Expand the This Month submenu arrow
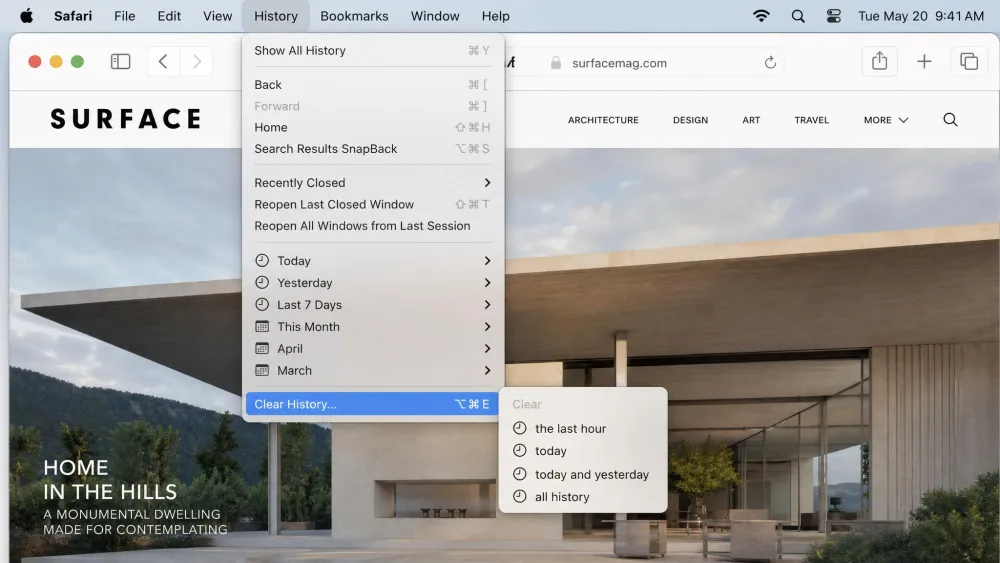The image size is (1000, 563). pyautogui.click(x=487, y=326)
